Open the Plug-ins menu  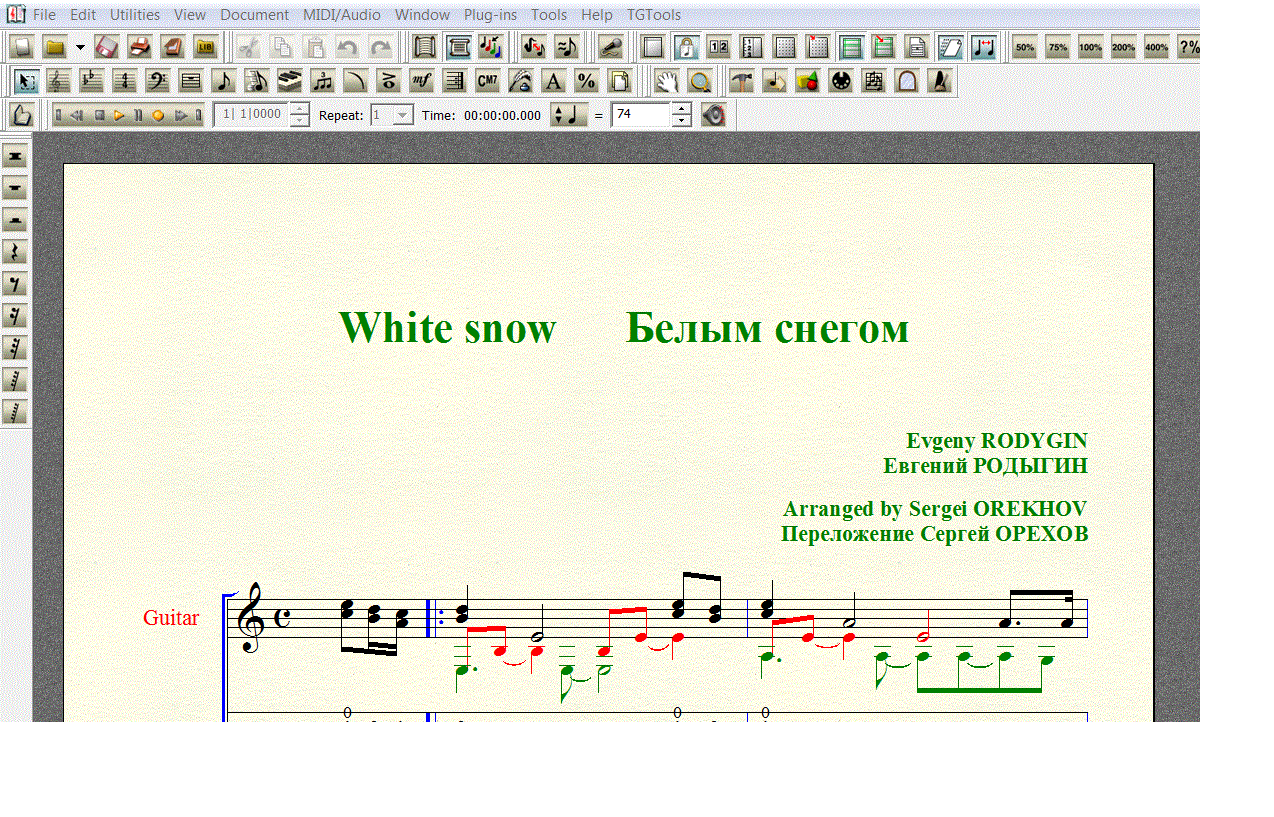[x=490, y=15]
